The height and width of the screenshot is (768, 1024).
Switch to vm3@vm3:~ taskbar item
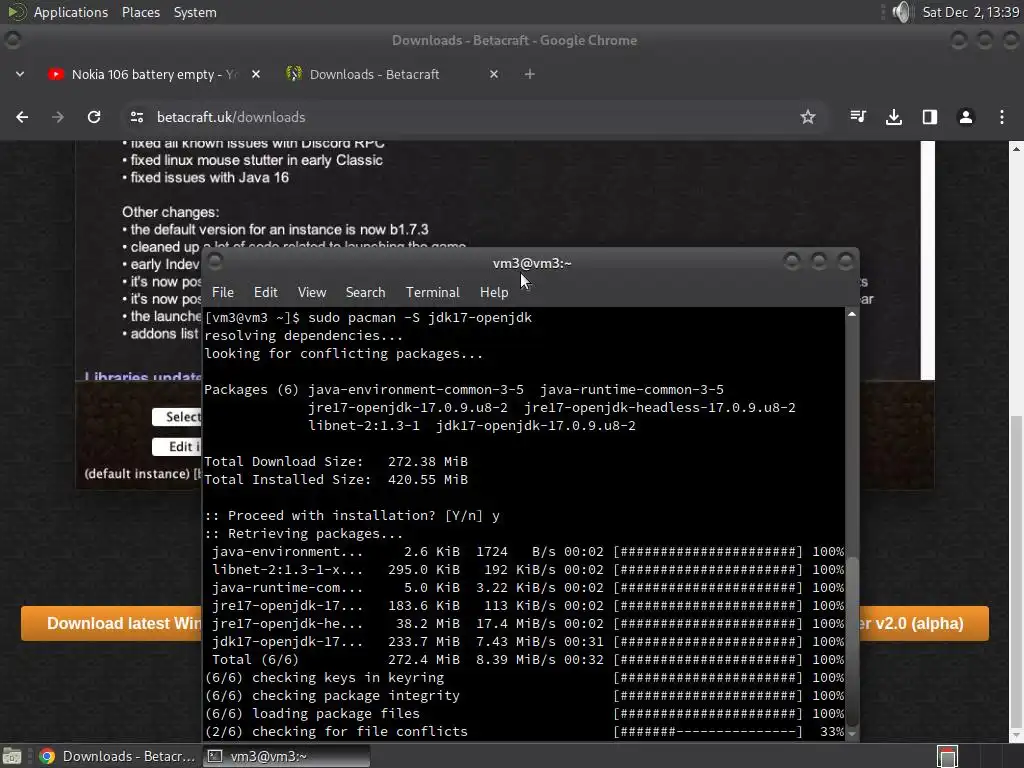[286, 756]
